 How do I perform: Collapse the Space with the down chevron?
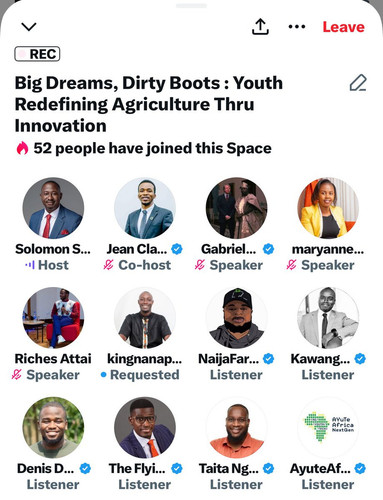point(29,27)
